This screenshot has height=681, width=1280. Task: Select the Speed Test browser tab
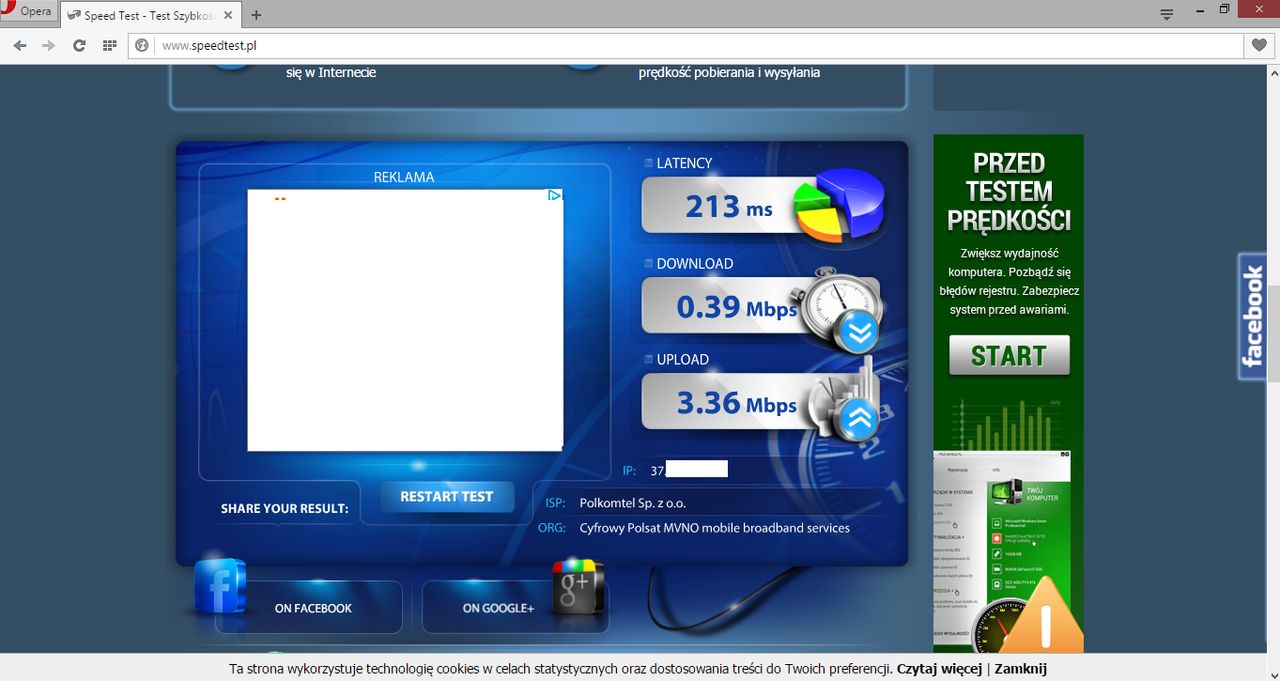coord(150,15)
